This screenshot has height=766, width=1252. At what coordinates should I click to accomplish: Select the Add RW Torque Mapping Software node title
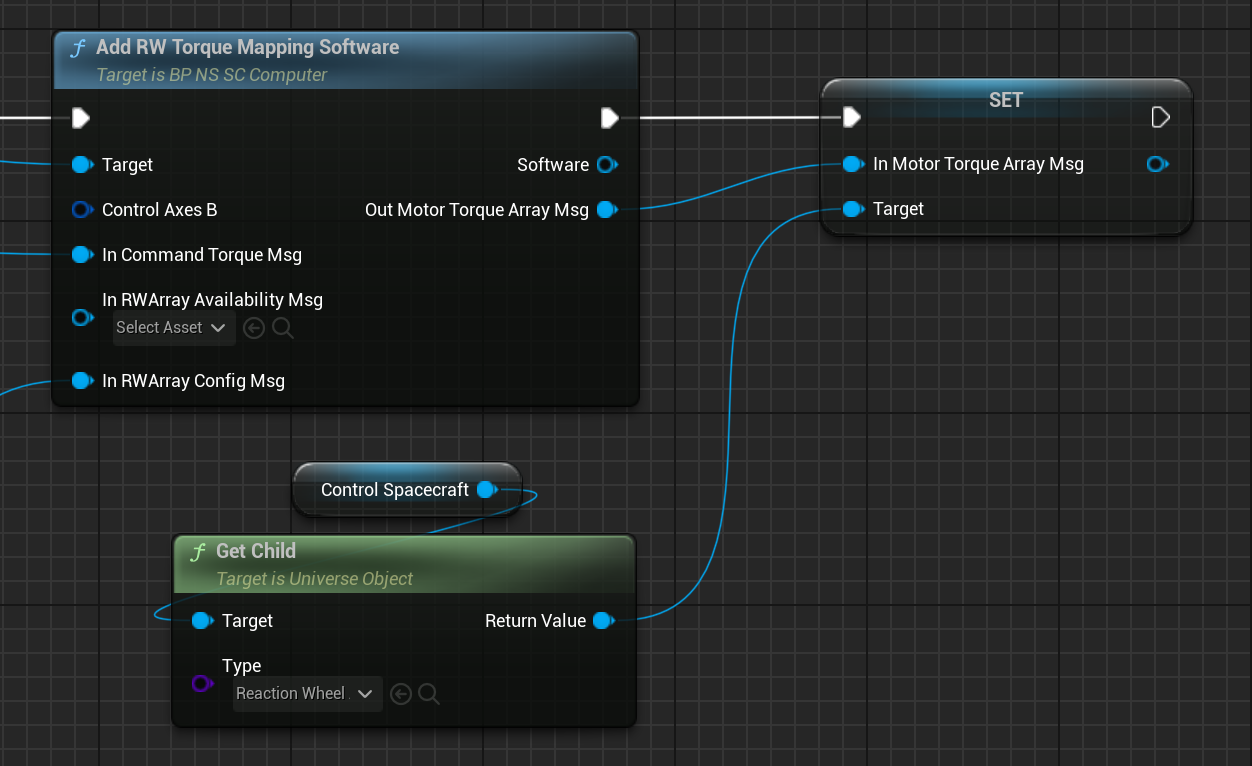click(247, 47)
